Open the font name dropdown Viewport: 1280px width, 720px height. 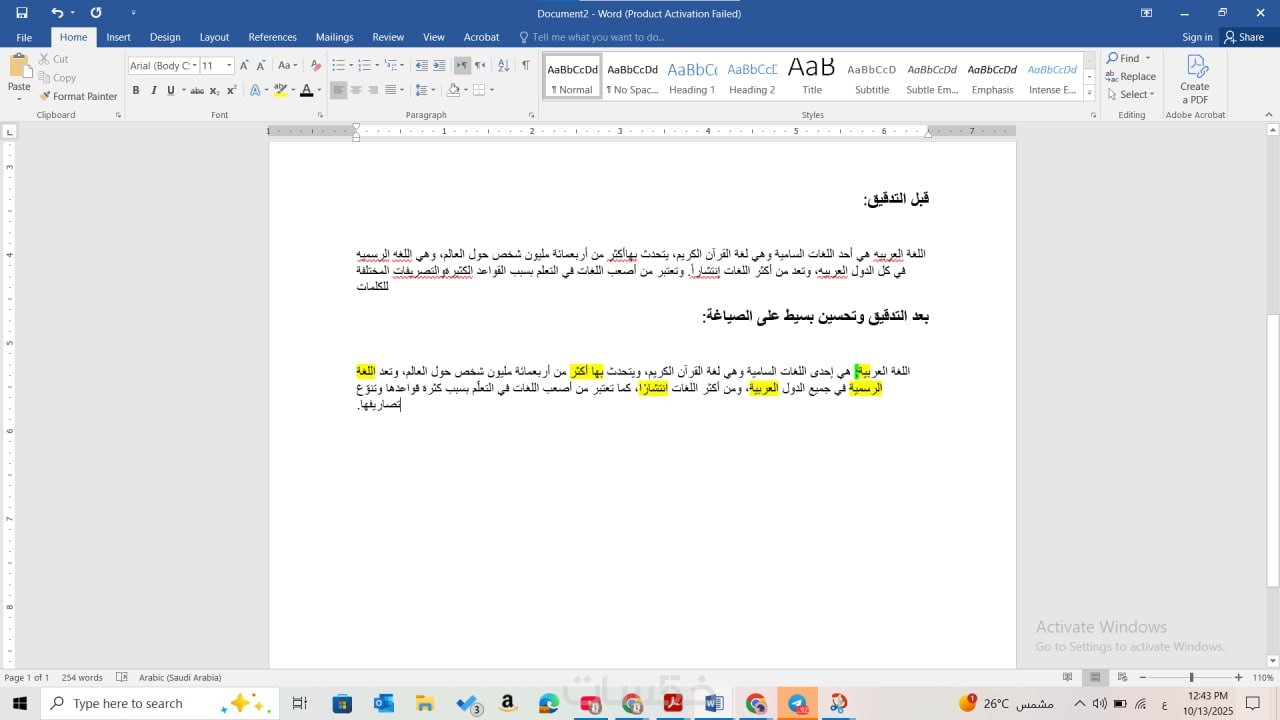point(193,66)
